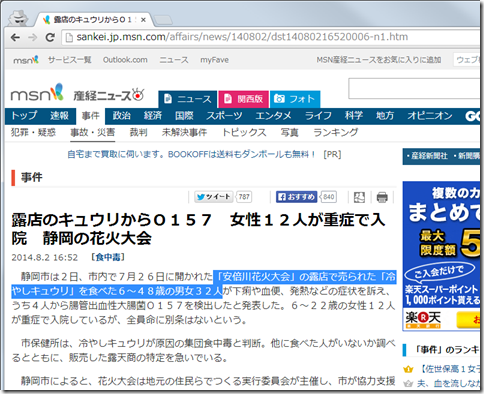This screenshot has height=394, width=484.
Task: Open the 犯罪・疑惑 subcategory
Action: (x=33, y=132)
